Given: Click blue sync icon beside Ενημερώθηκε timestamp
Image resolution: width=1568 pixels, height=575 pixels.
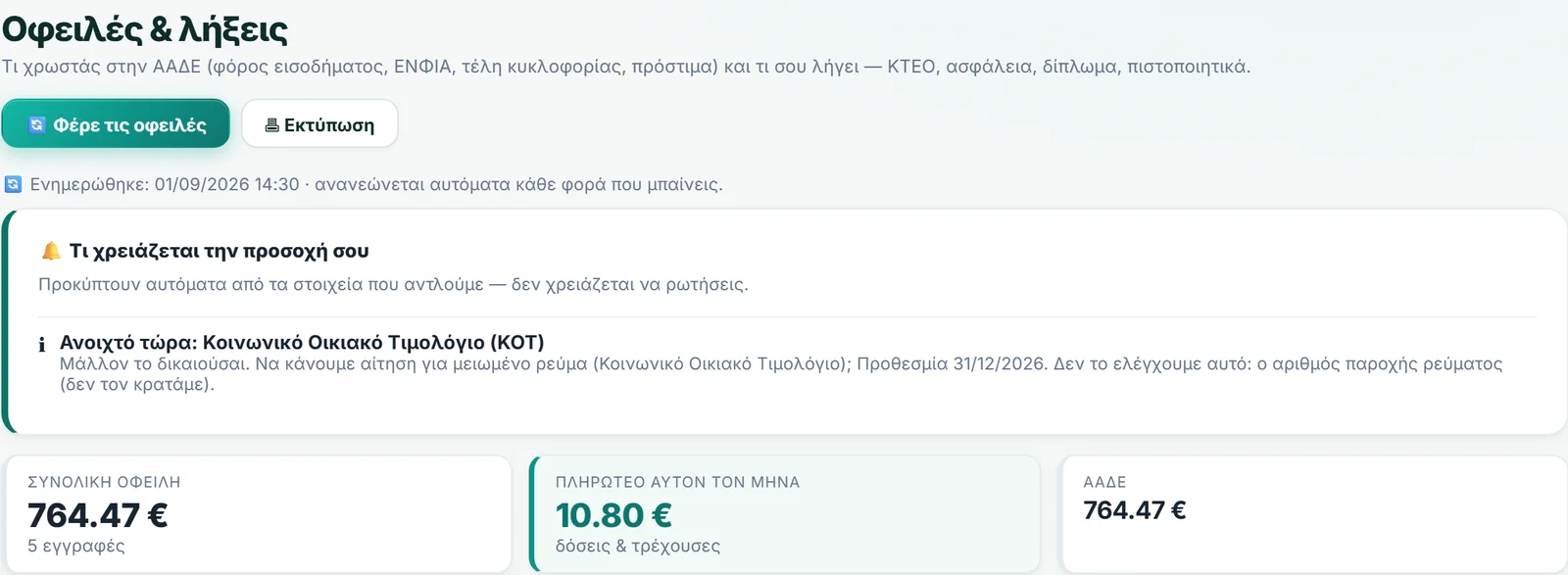Looking at the screenshot, I should (13, 184).
